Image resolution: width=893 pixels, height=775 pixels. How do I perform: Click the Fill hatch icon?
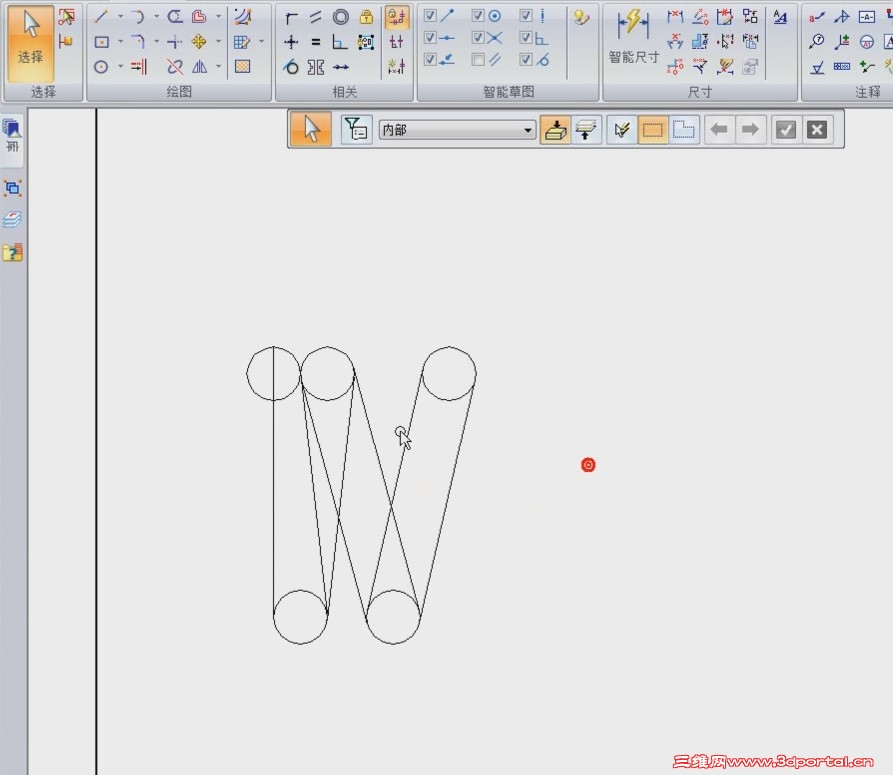[243, 67]
